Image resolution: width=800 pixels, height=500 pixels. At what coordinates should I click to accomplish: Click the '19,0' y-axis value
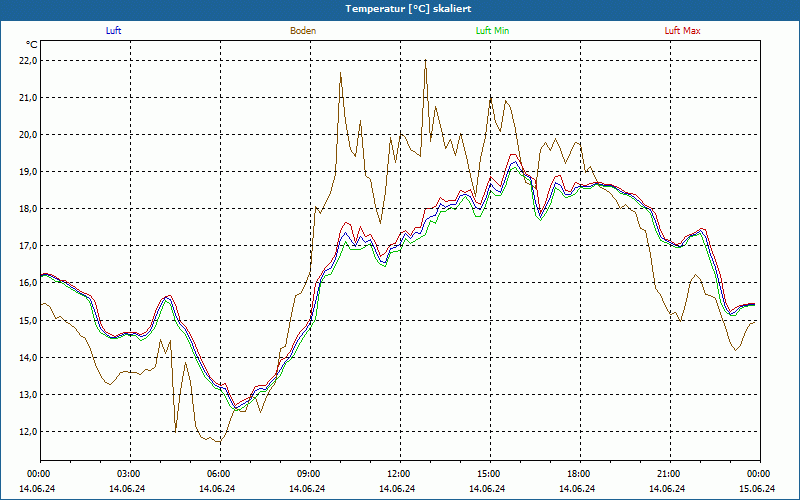tap(28, 172)
